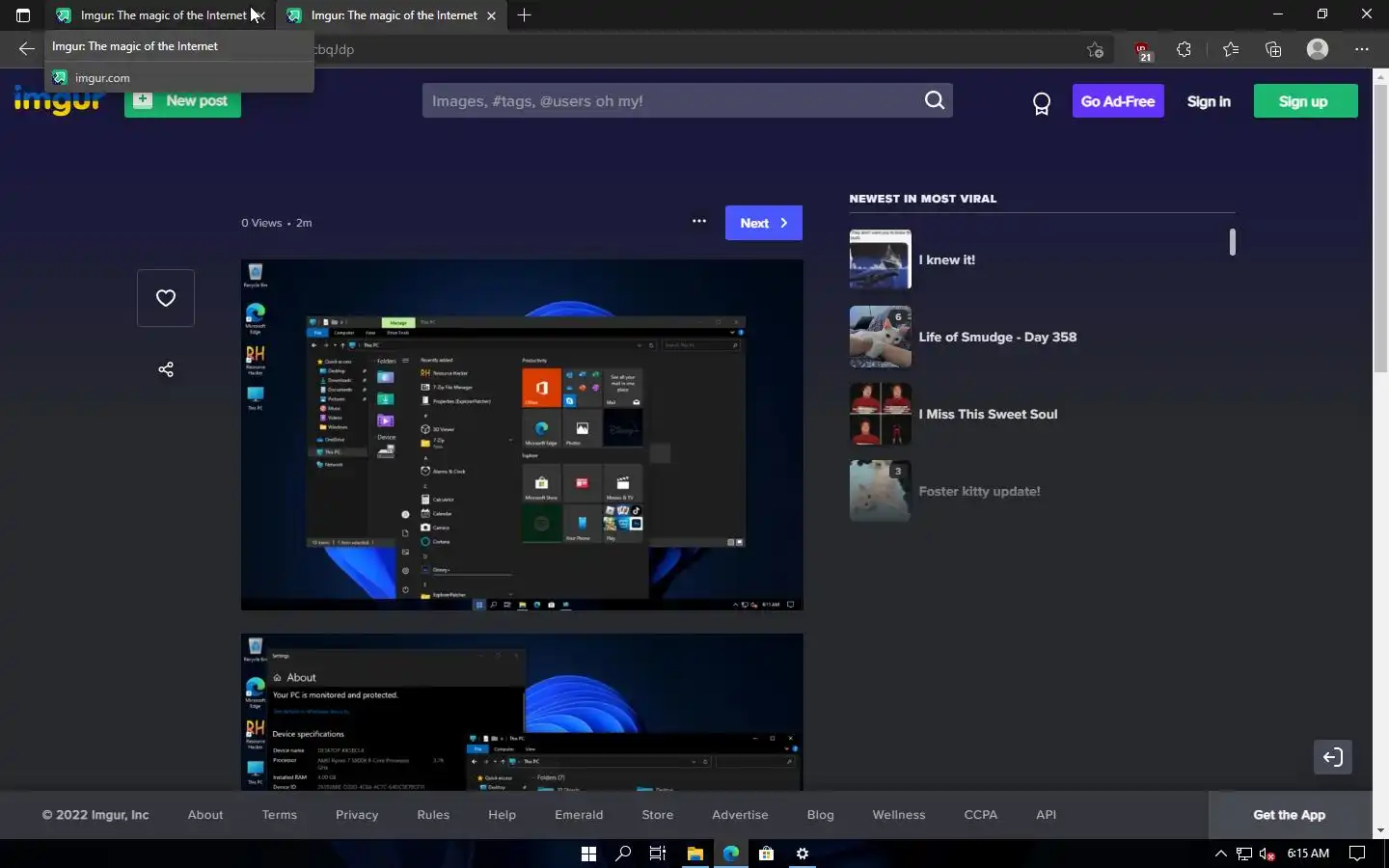Image resolution: width=1389 pixels, height=868 pixels.
Task: Go back with the browser arrow
Action: [26, 49]
